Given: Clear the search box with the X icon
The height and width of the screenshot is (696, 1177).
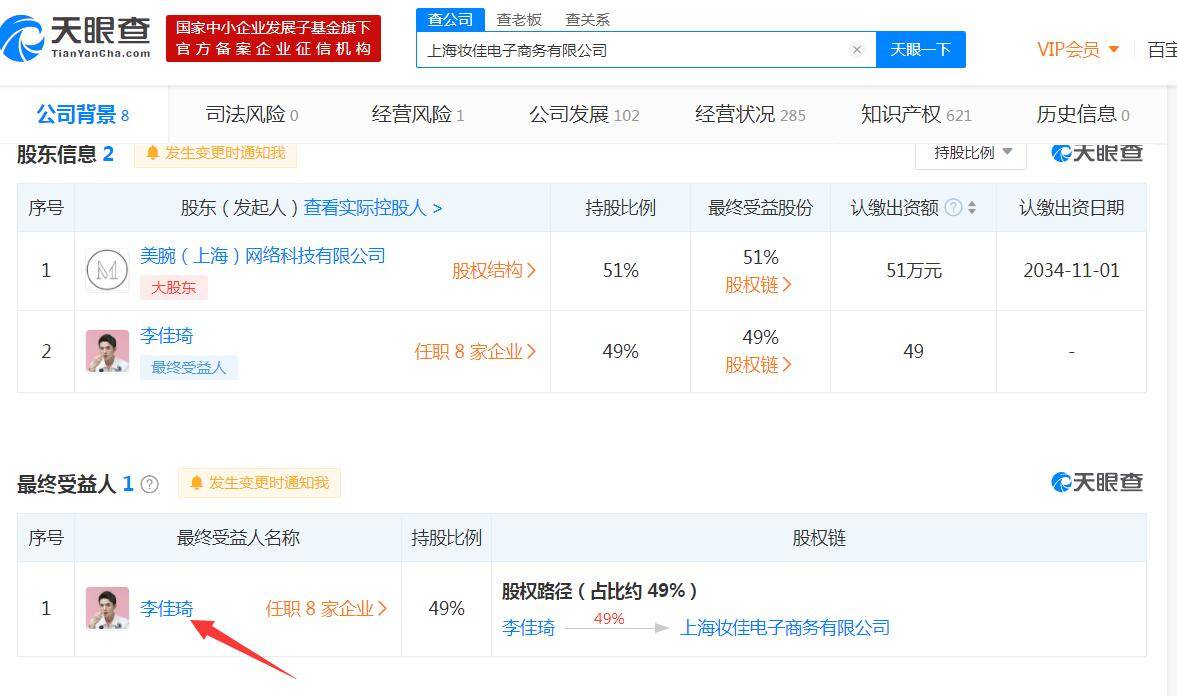Looking at the screenshot, I should coord(856,50).
